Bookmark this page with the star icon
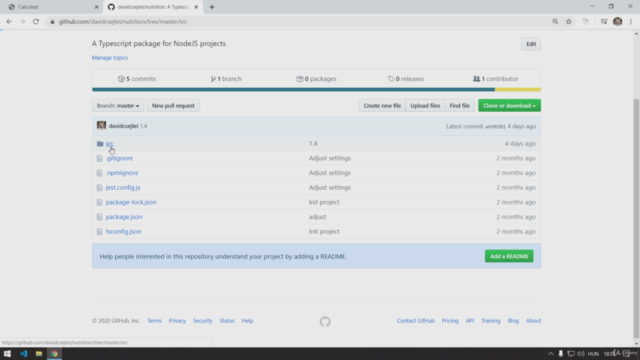 tap(569, 22)
